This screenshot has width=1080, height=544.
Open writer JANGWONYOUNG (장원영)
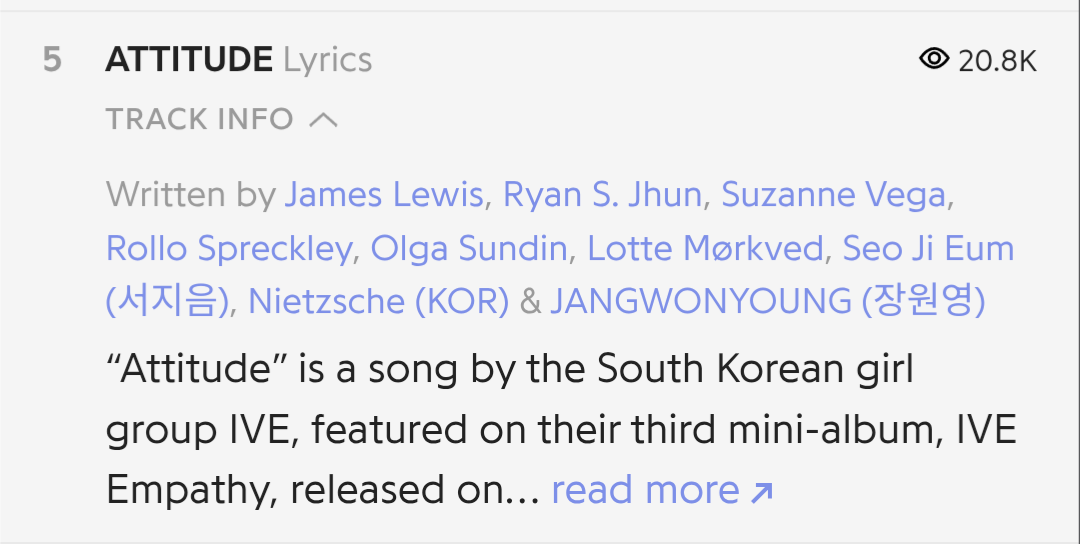(x=767, y=301)
